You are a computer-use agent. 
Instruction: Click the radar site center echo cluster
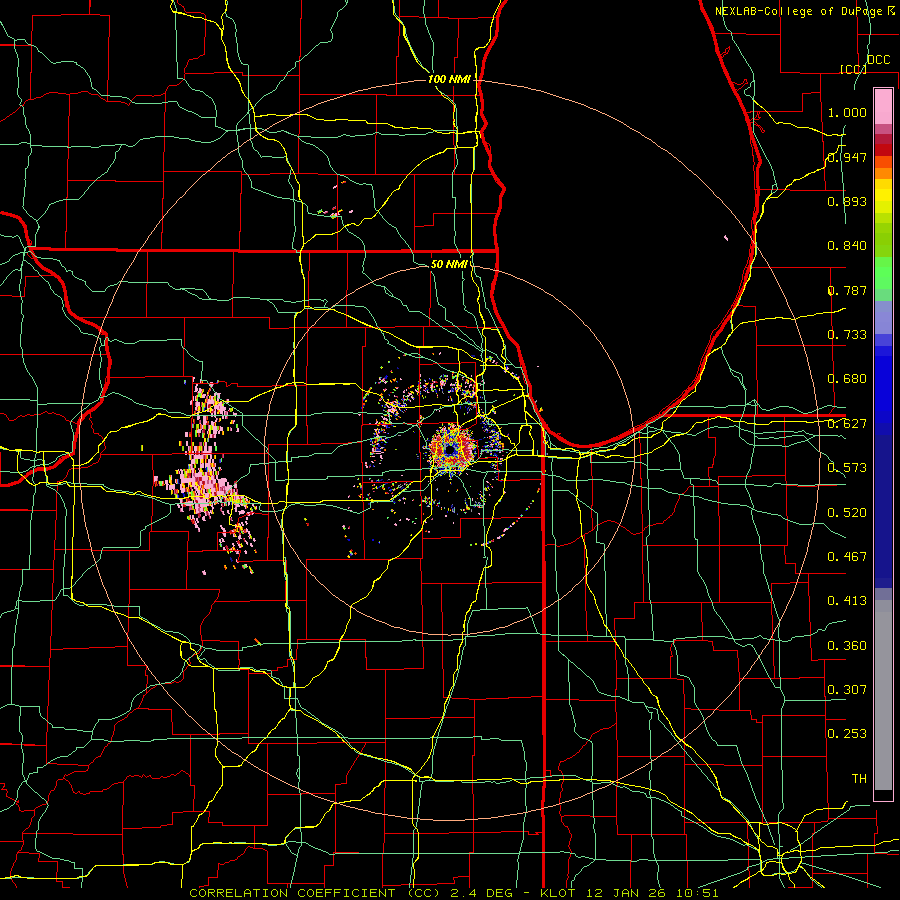click(451, 449)
